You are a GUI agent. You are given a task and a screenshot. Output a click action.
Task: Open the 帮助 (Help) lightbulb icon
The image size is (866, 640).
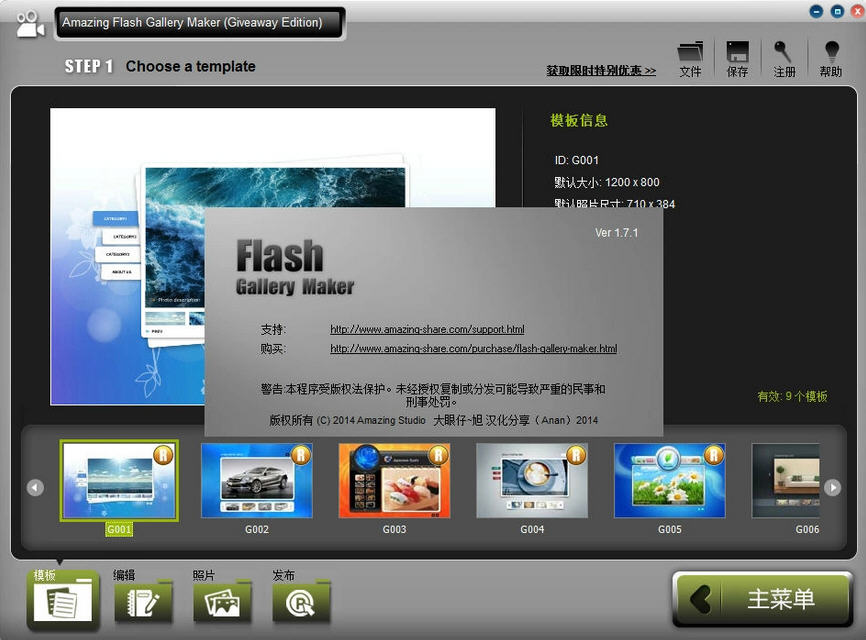(x=830, y=53)
